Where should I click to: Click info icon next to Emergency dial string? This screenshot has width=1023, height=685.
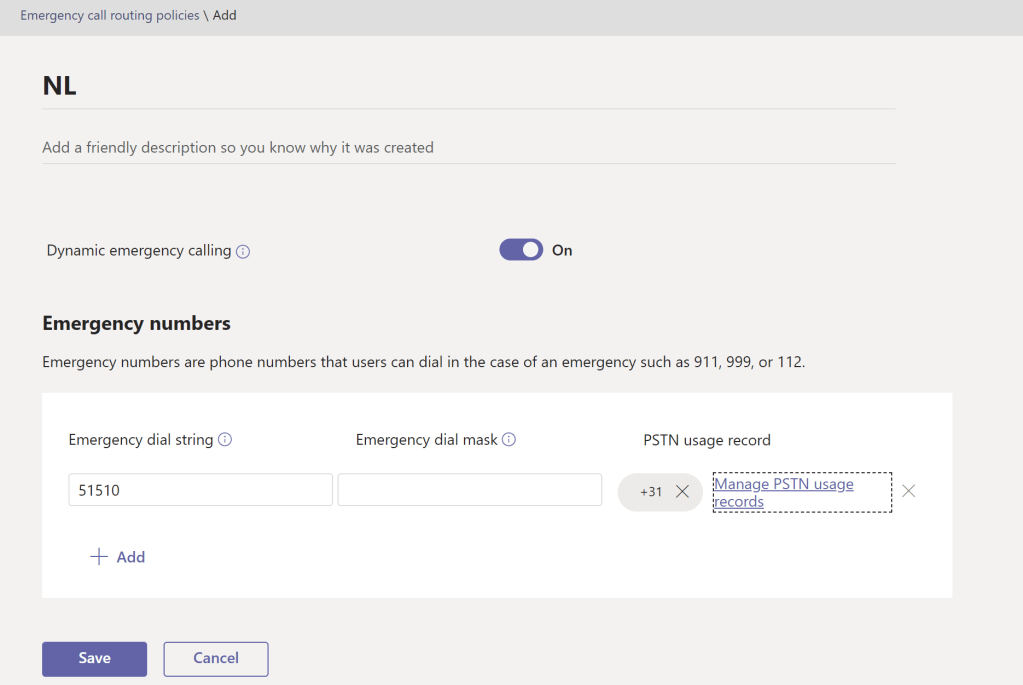[225, 440]
